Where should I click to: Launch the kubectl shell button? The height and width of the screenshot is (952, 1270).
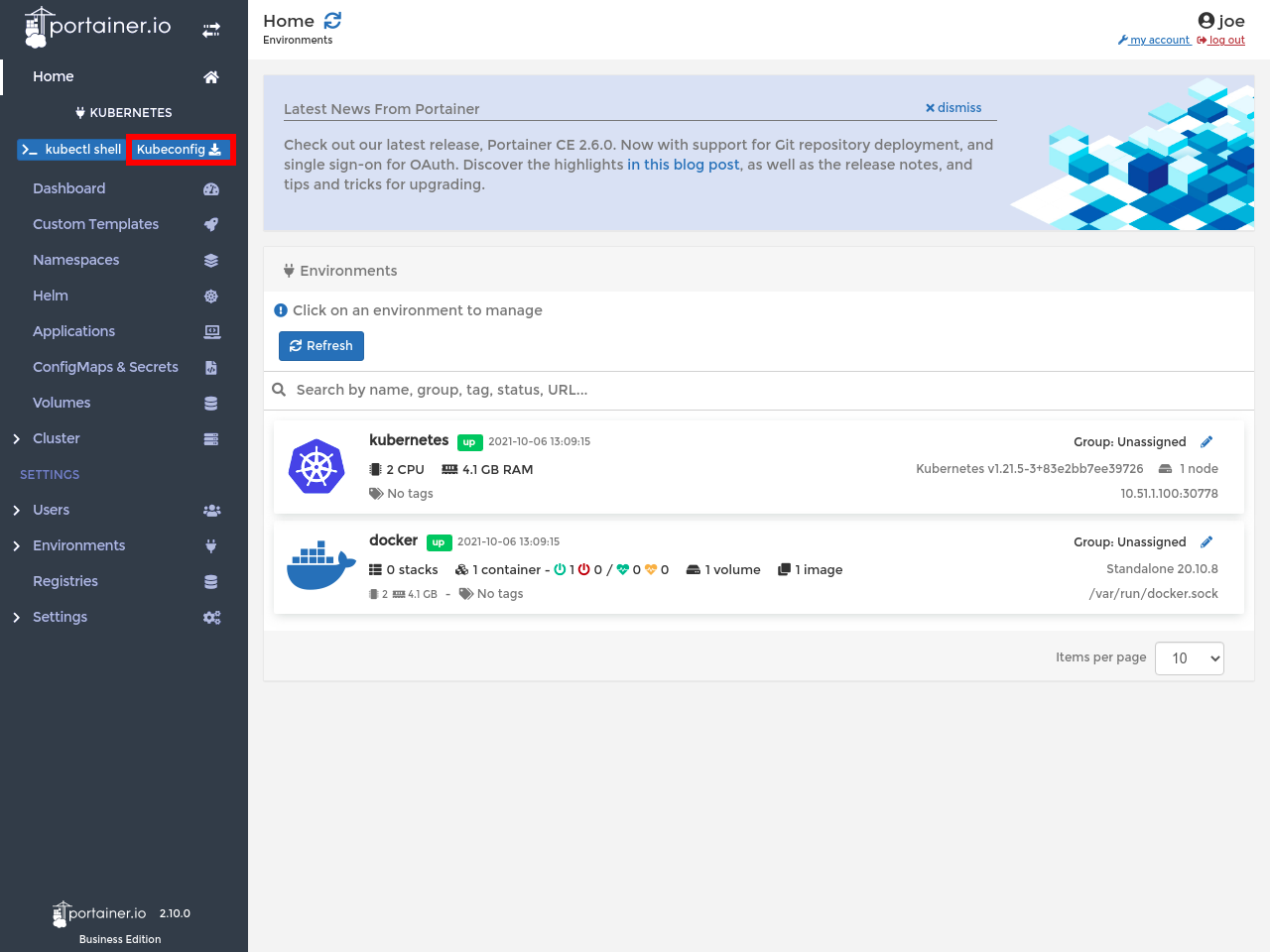pos(71,150)
